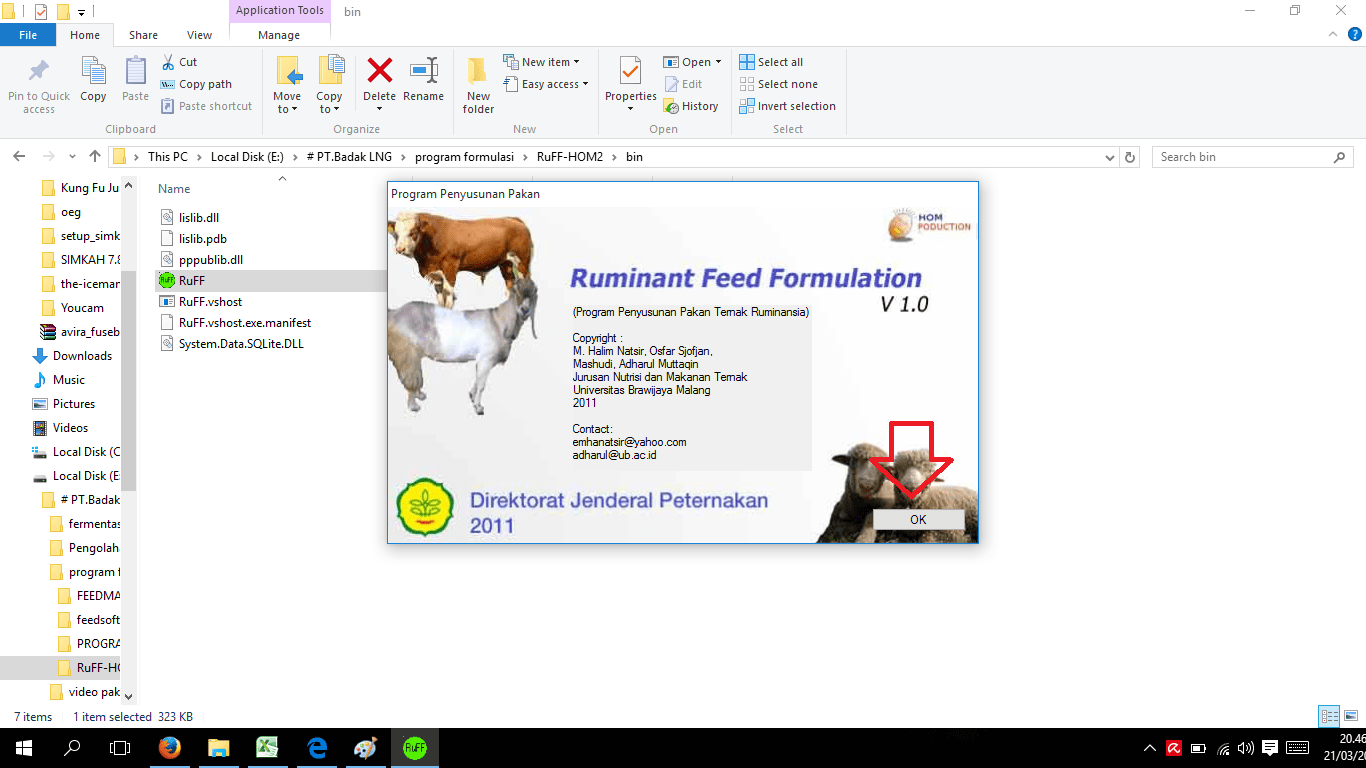The height and width of the screenshot is (768, 1366).
Task: Select the RuFF application file in list
Action: [x=191, y=281]
